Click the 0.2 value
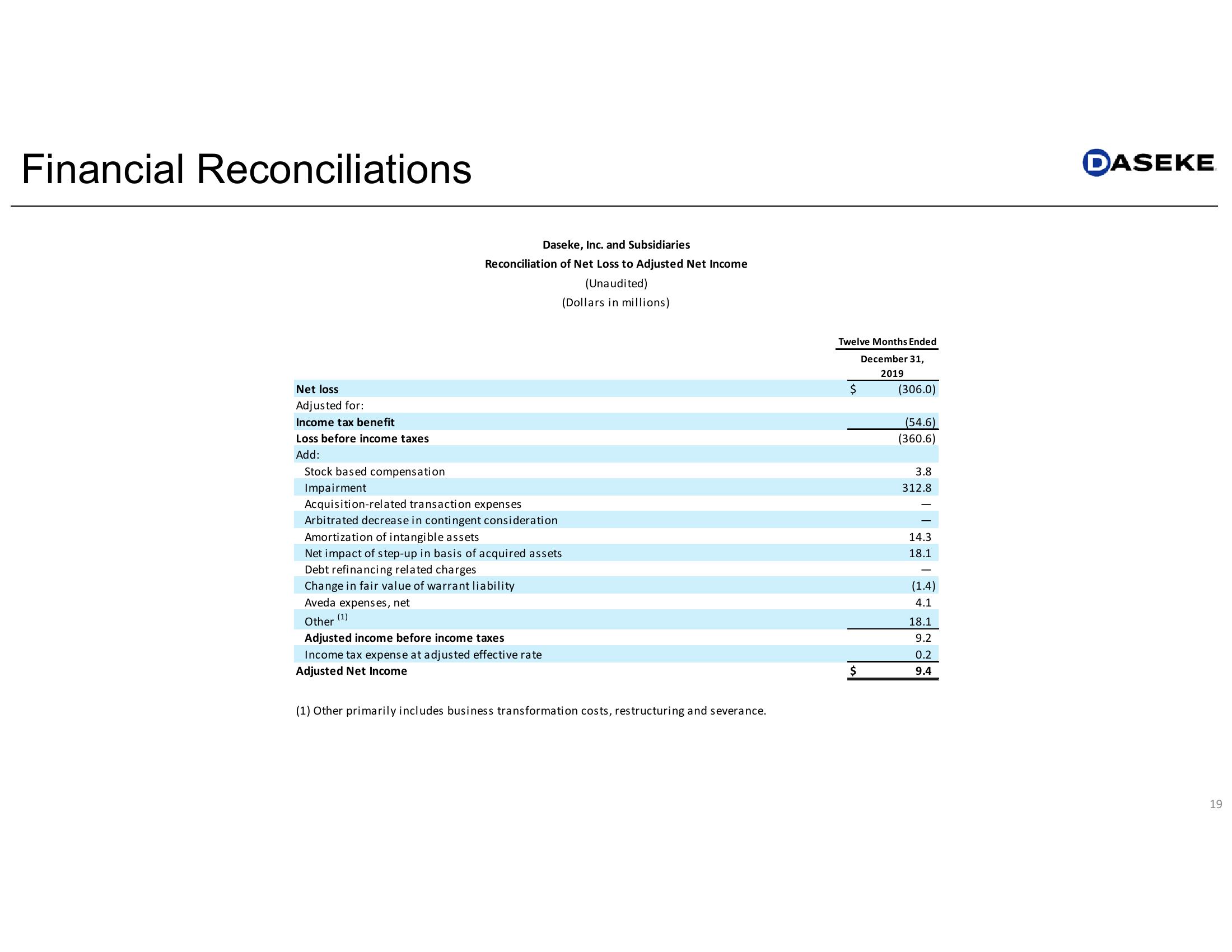Image resolution: width=1232 pixels, height=952 pixels. click(923, 655)
